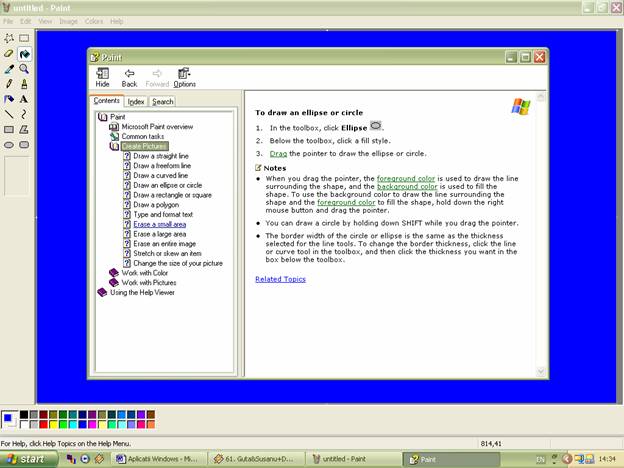Pick the Pick Color eyedropper tool
Screen dimensions: 624x468
[x=9, y=69]
